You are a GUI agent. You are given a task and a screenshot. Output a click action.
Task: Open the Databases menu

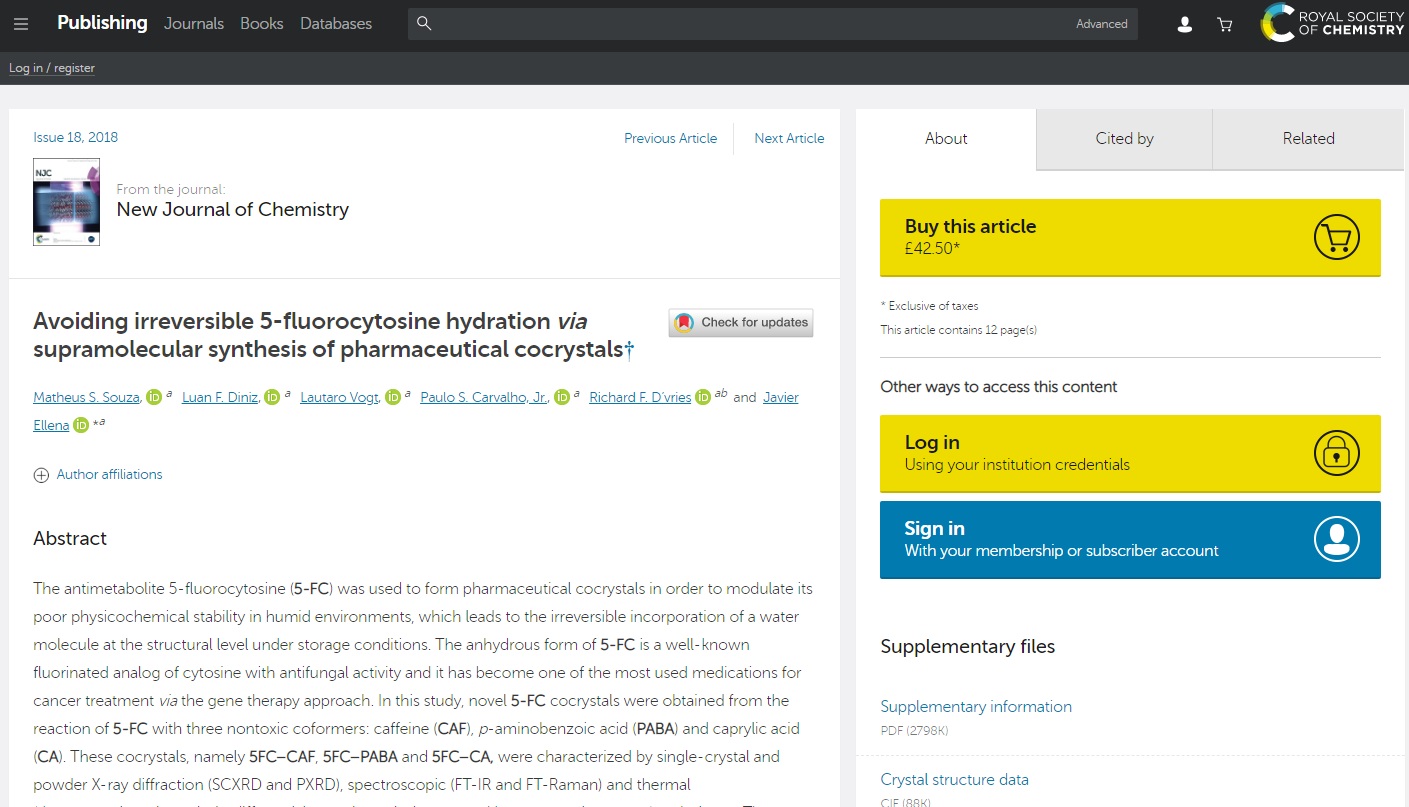point(336,23)
